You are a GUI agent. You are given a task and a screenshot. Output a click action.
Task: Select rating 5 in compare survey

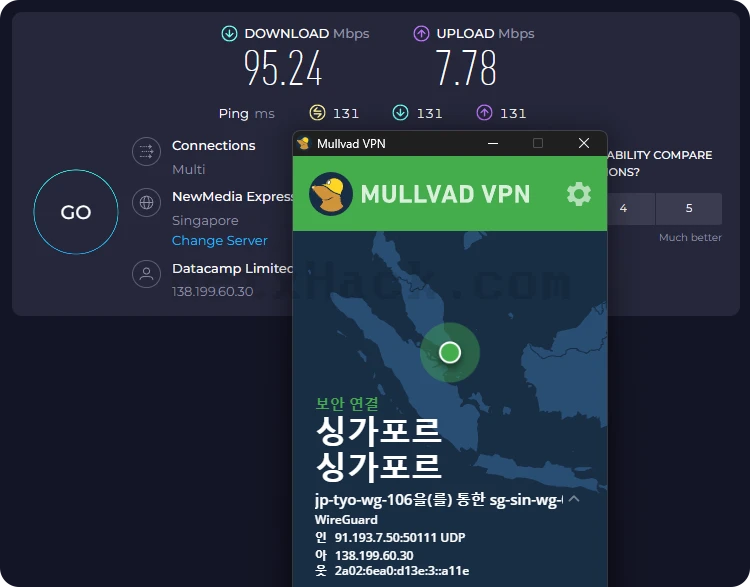tap(689, 208)
